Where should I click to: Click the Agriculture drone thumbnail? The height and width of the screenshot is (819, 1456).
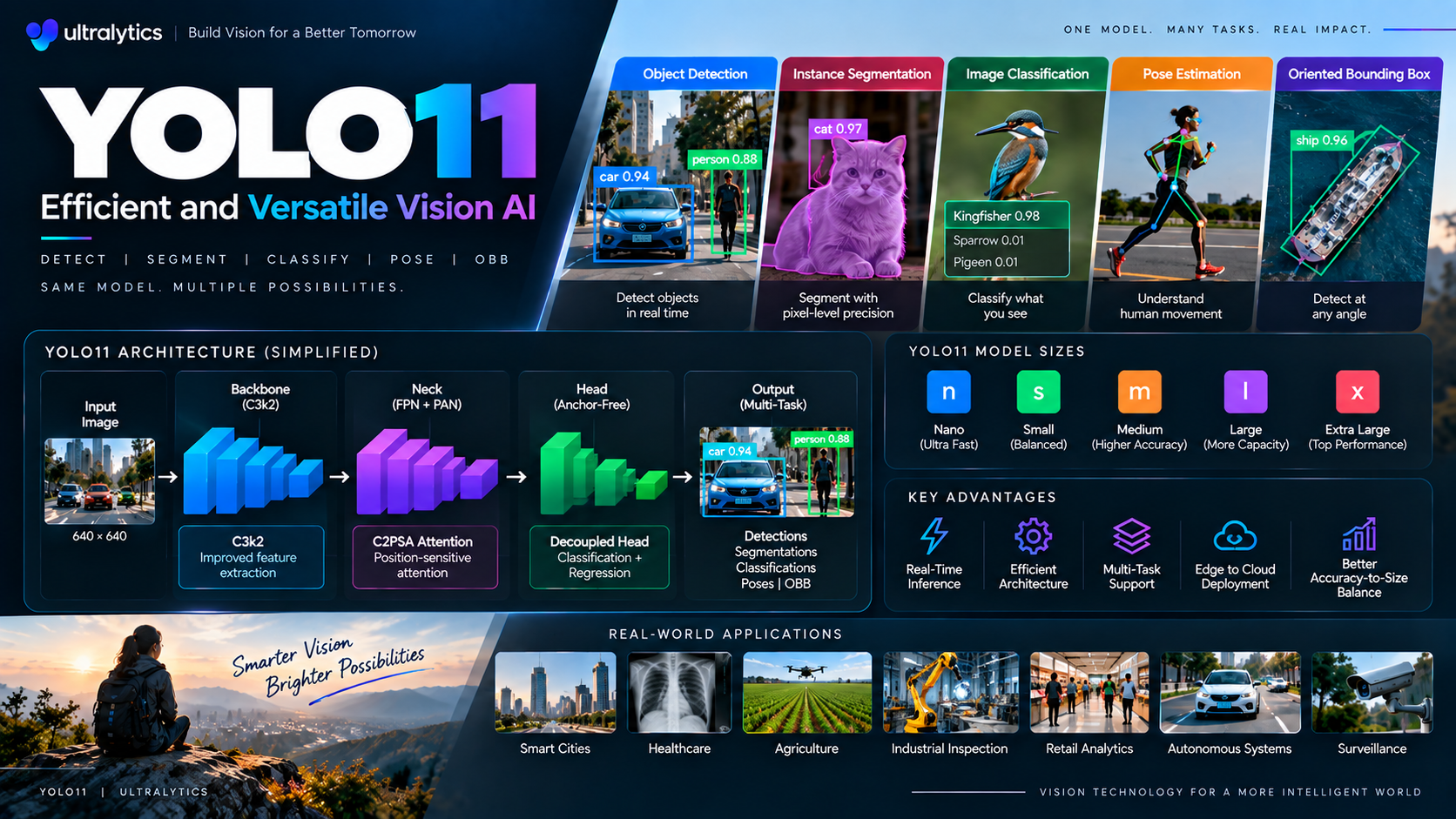(807, 693)
